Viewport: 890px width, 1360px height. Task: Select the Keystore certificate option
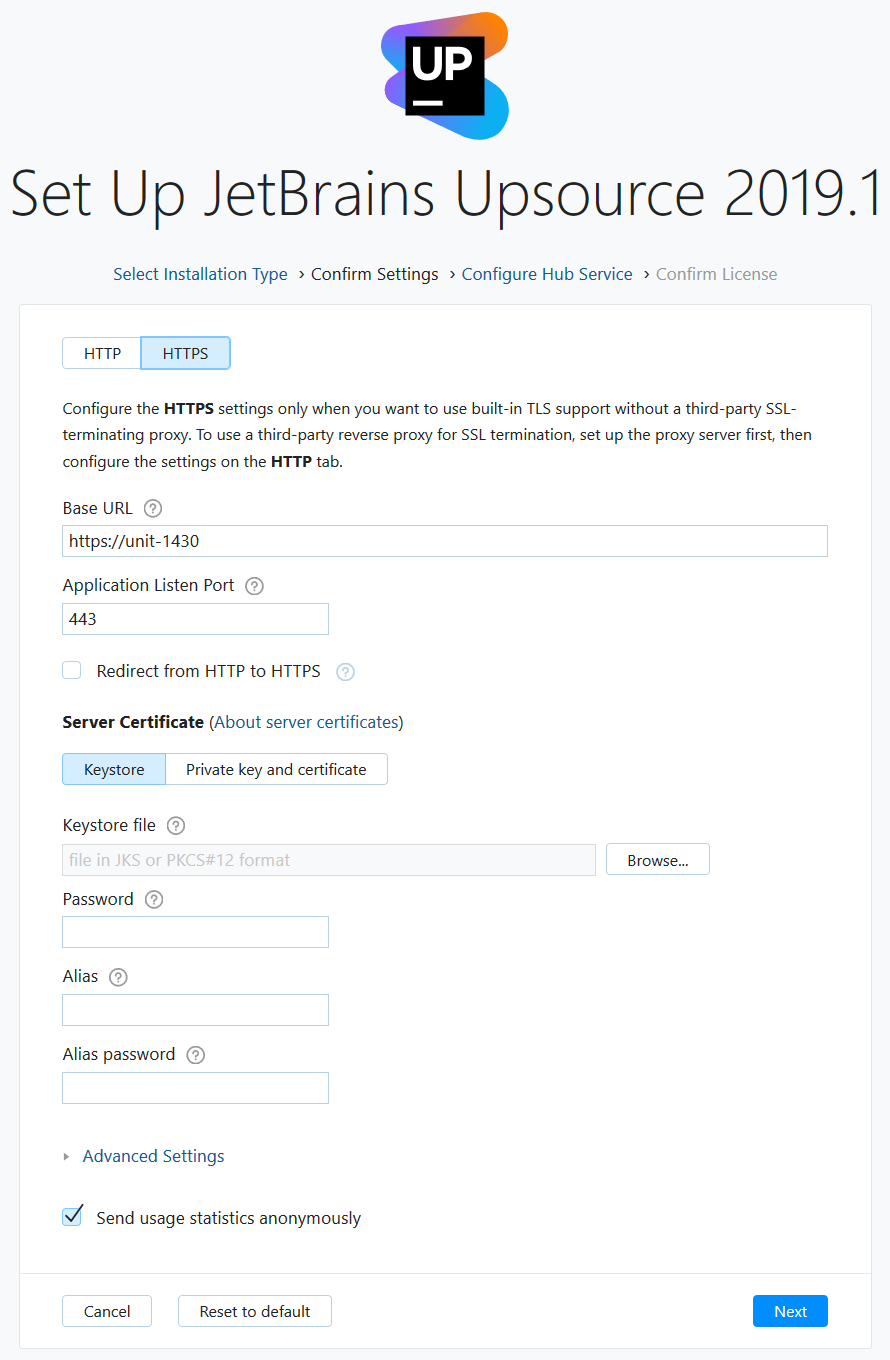point(114,769)
